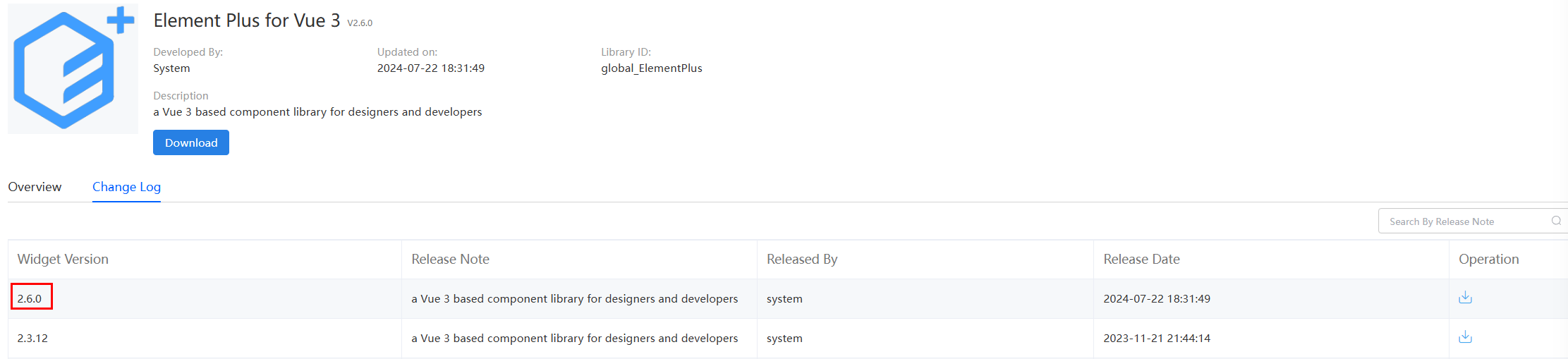
Task: Click the Element Plus library logo thumbnail
Action: [73, 68]
